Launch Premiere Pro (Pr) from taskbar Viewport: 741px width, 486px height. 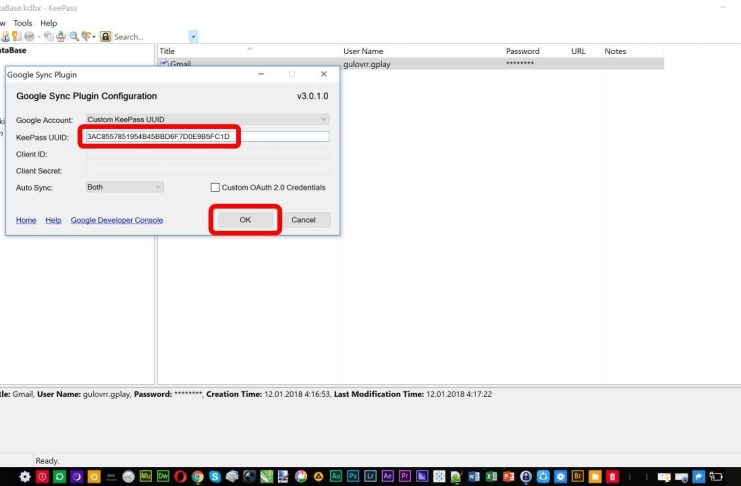pos(405,476)
